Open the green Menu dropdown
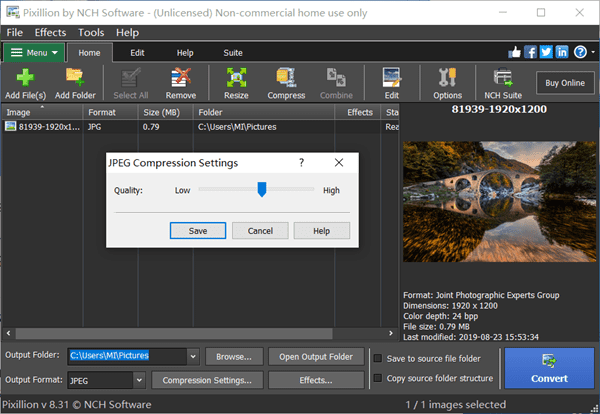This screenshot has height=414, width=600. [x=34, y=52]
